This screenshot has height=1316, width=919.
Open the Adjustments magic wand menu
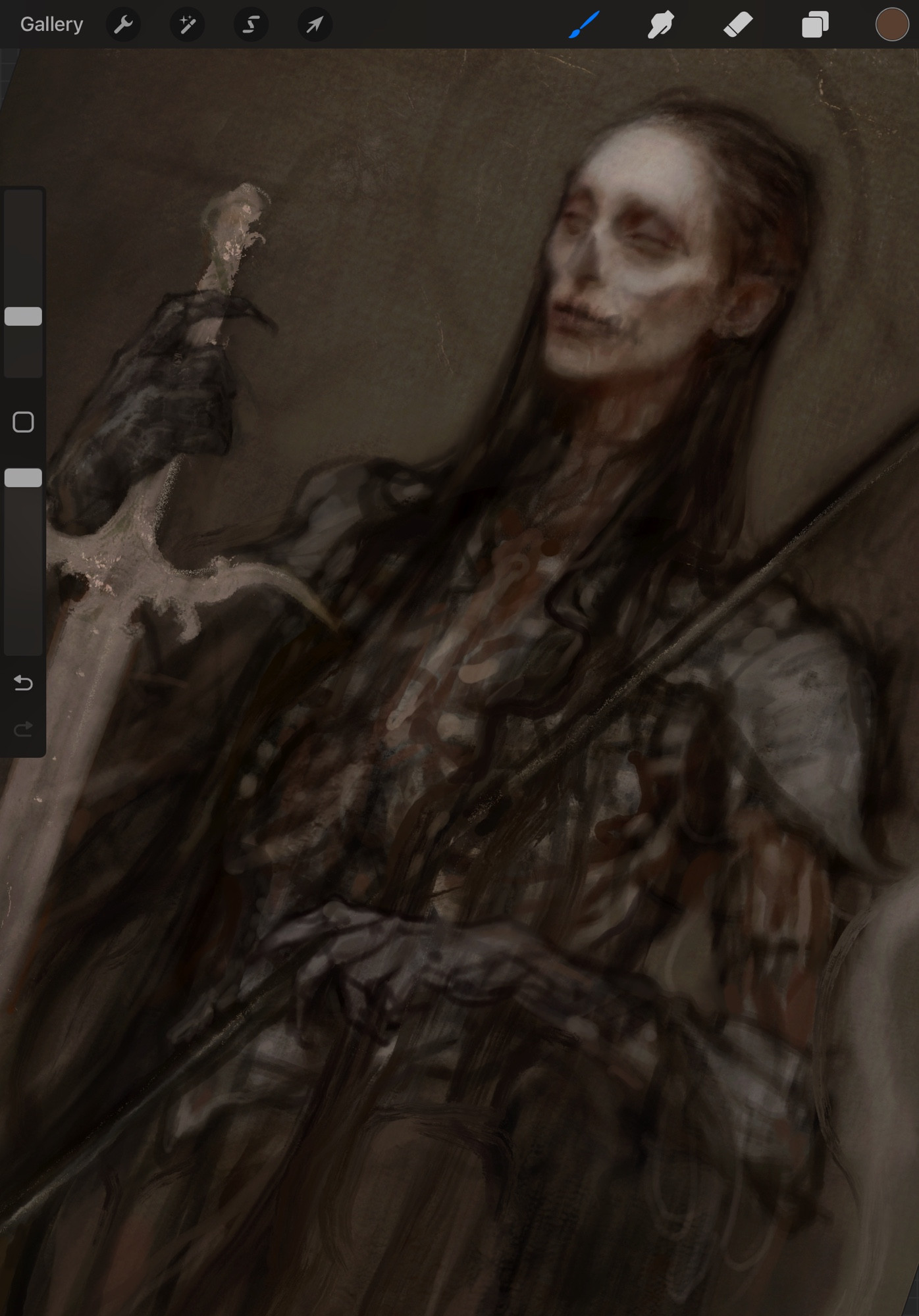point(187,25)
